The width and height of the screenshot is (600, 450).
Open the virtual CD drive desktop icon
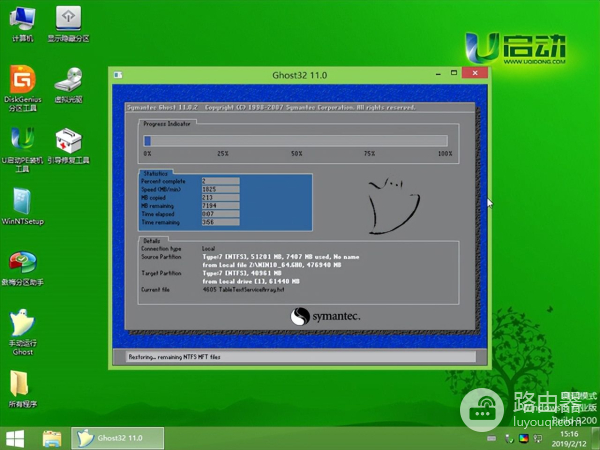click(x=68, y=85)
